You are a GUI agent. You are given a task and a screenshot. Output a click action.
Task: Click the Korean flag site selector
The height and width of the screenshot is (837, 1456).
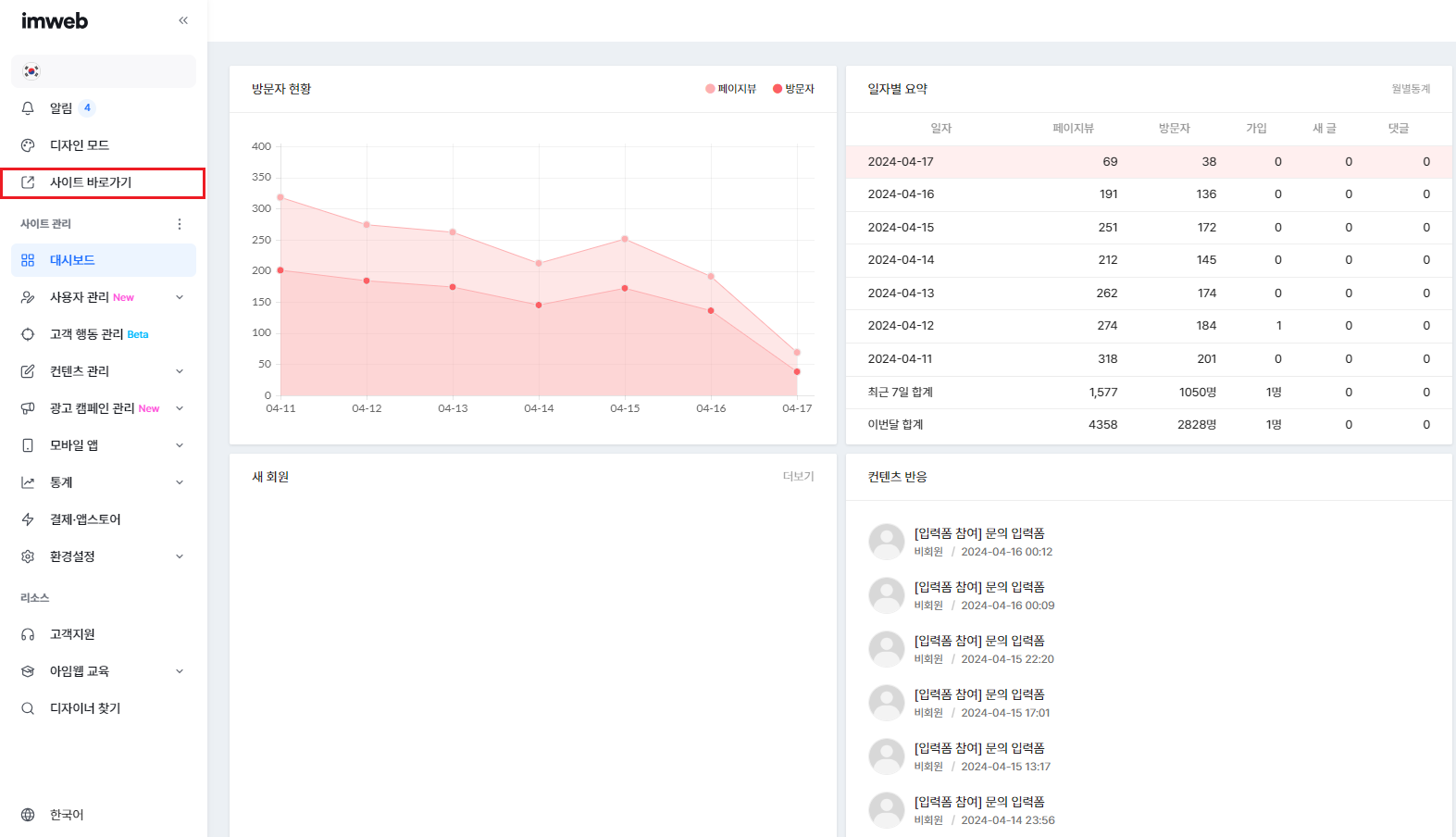click(x=31, y=71)
